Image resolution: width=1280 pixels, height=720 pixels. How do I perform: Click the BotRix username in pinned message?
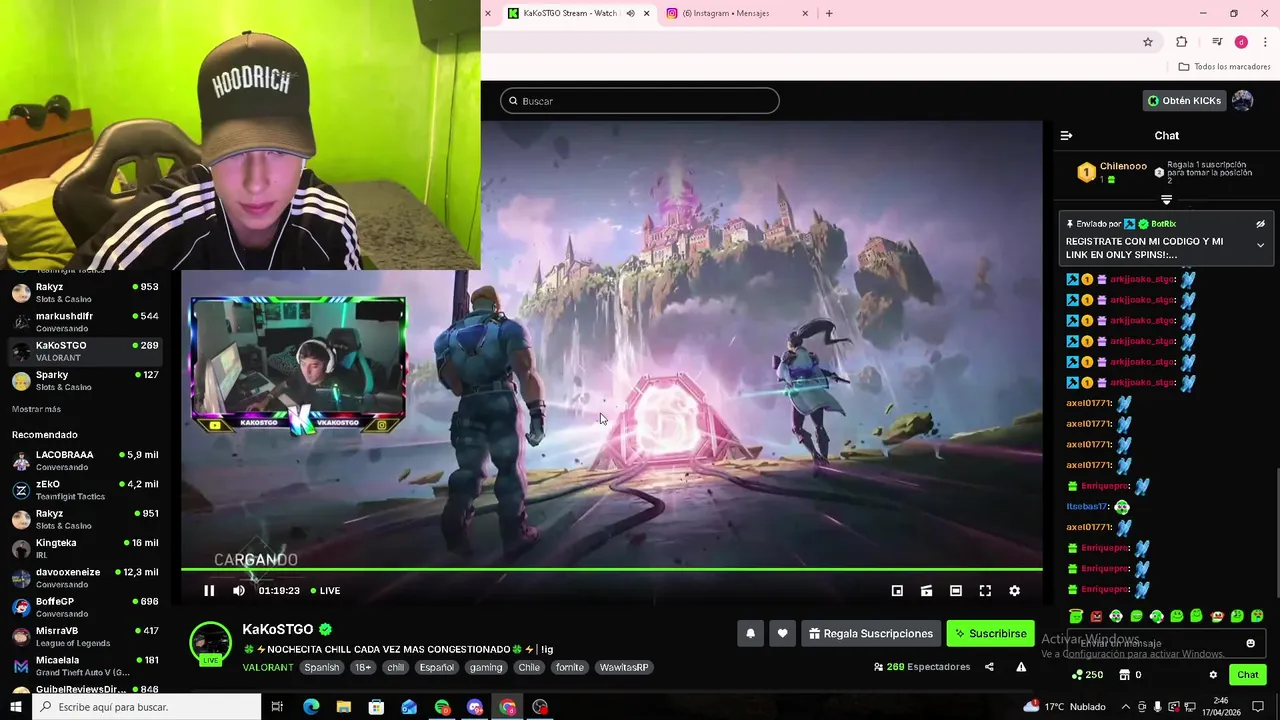[x=1163, y=224]
